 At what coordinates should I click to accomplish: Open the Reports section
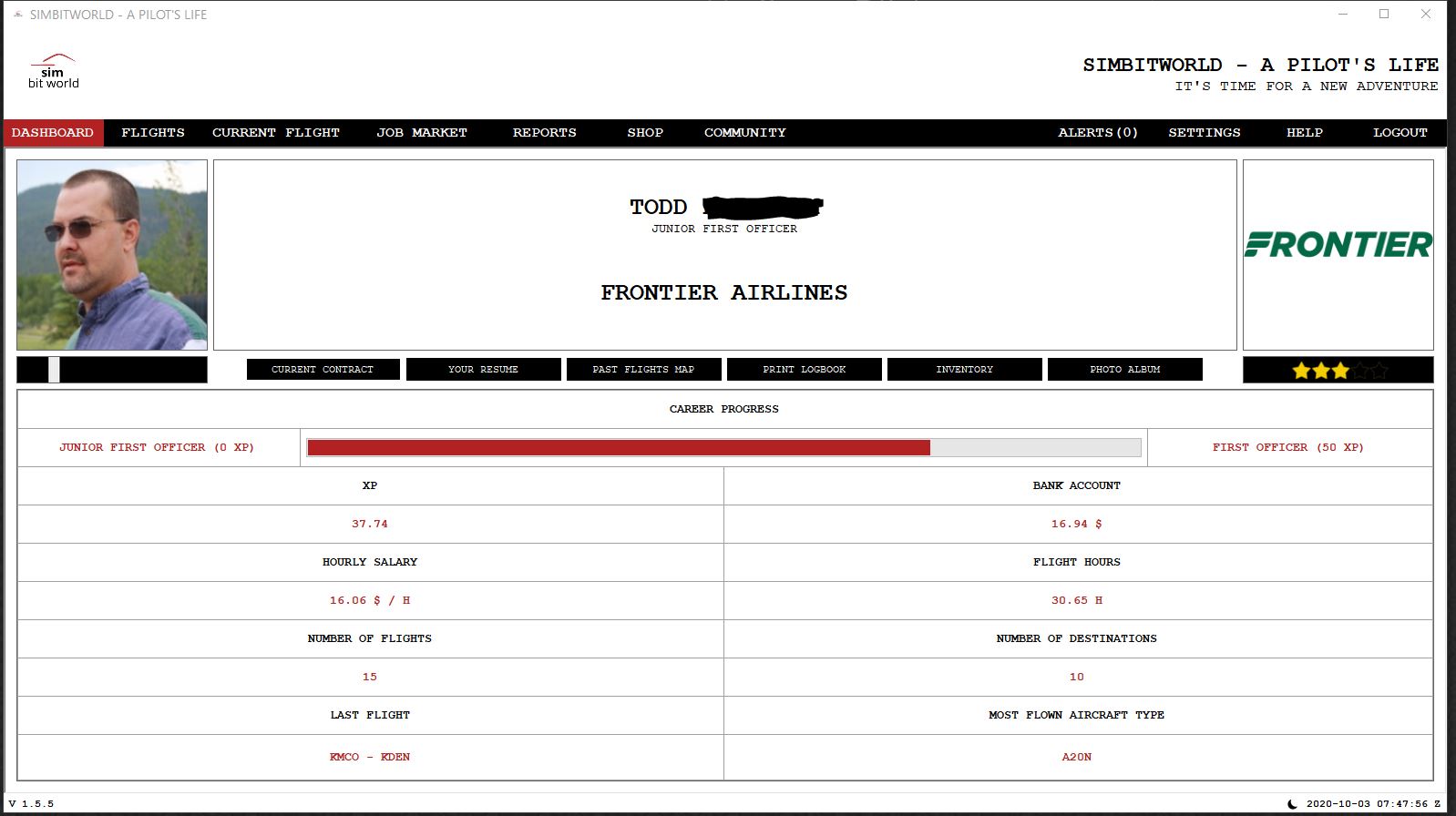pos(545,133)
